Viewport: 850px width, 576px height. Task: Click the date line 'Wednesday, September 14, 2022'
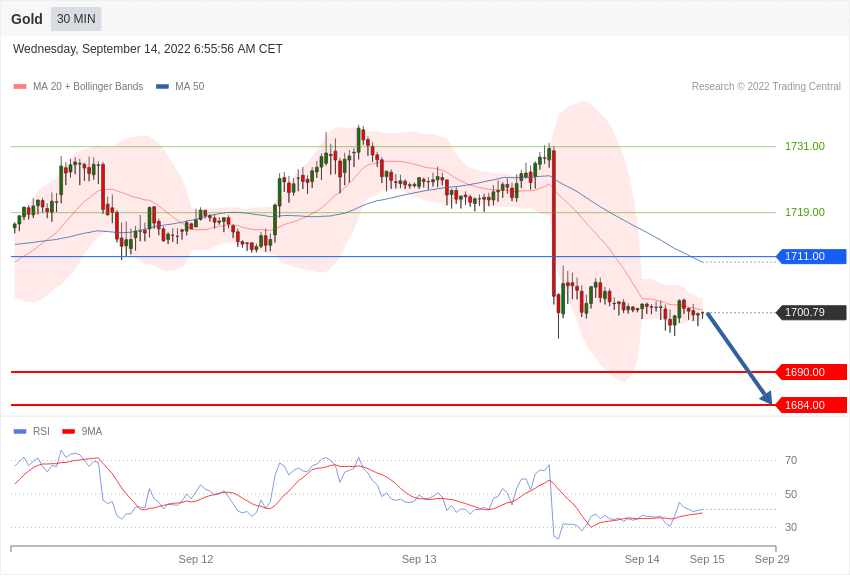click(x=147, y=49)
